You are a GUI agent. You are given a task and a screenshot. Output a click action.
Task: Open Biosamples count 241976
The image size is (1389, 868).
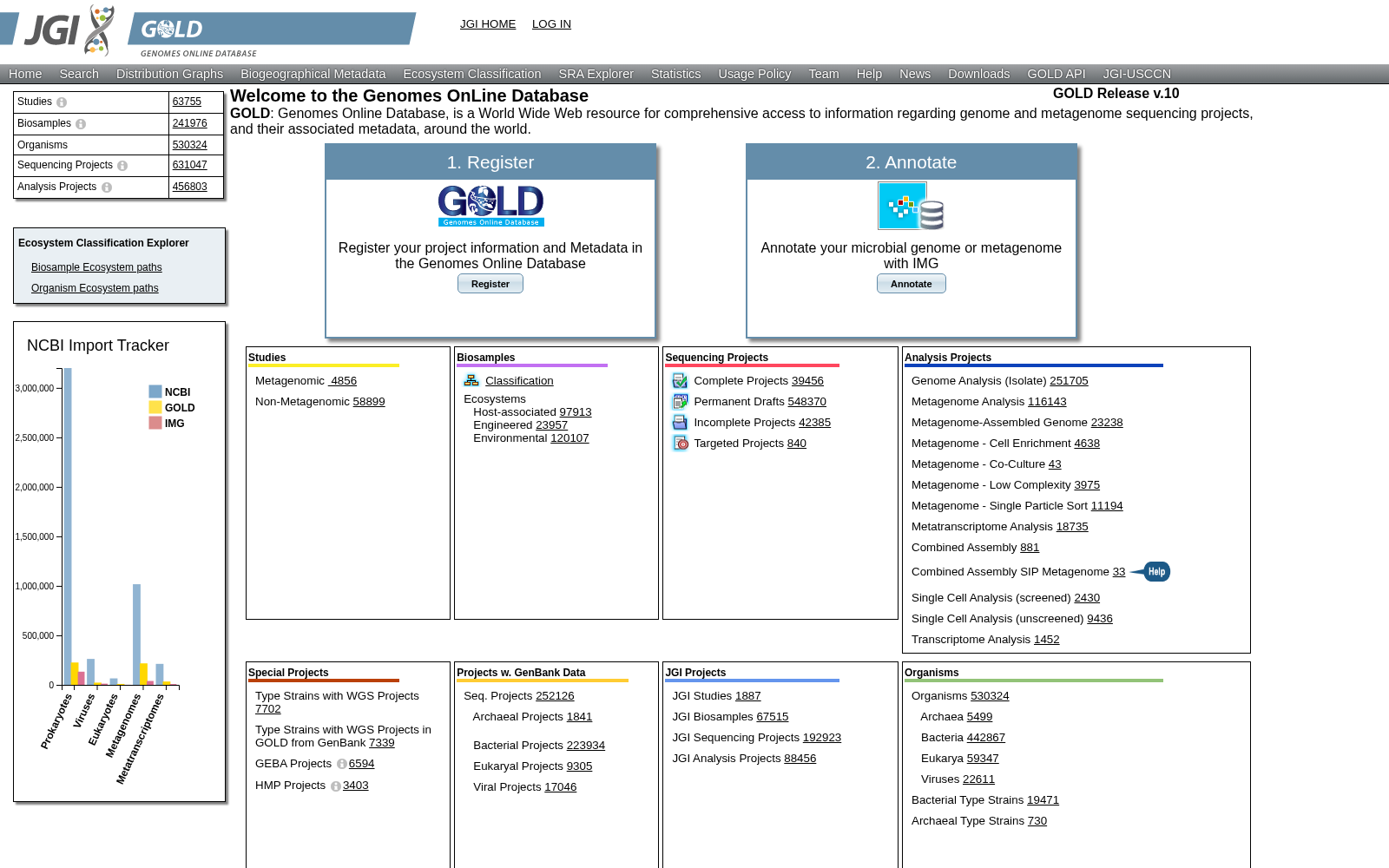point(189,123)
